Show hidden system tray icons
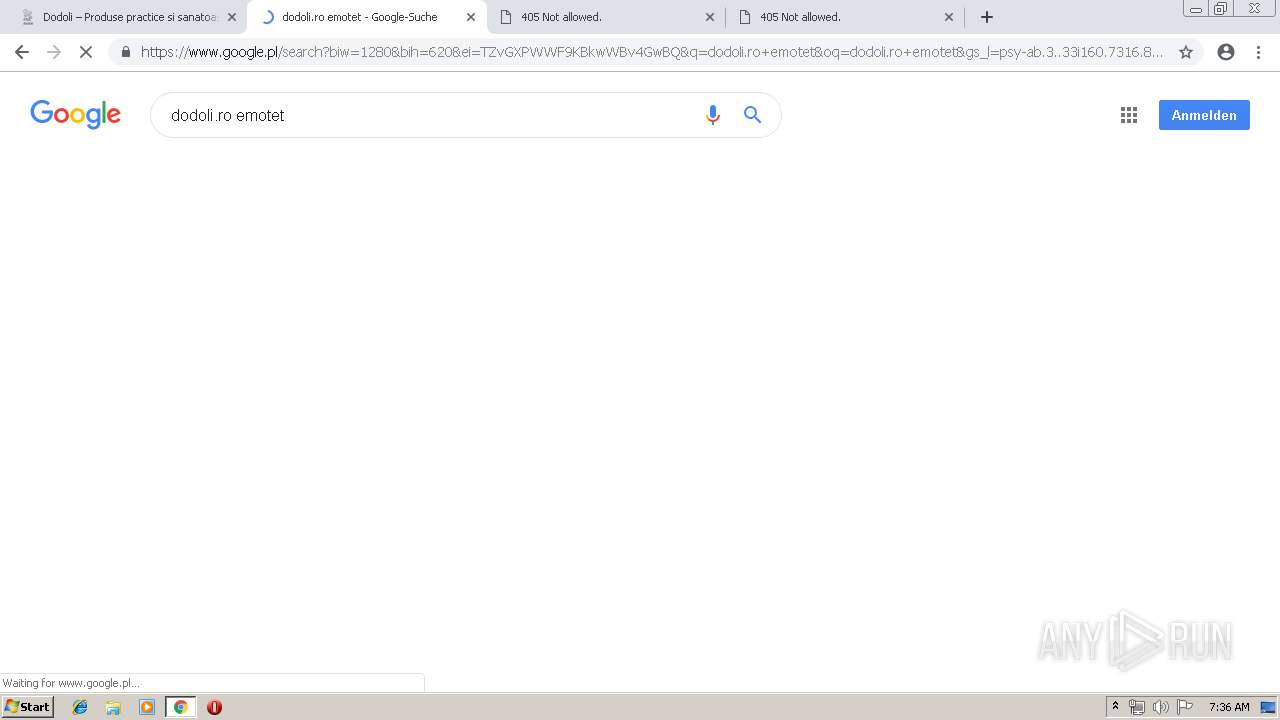The height and width of the screenshot is (720, 1280). [x=1115, y=707]
